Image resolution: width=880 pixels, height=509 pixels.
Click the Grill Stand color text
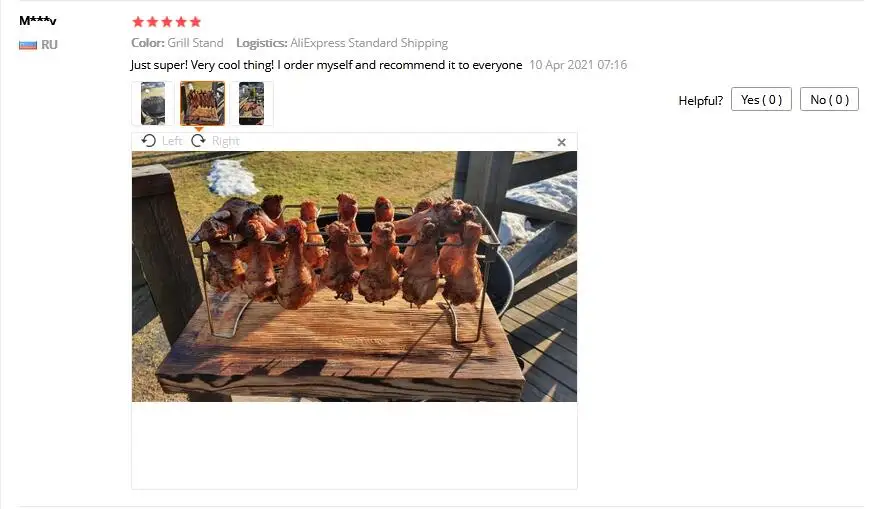[x=195, y=43]
